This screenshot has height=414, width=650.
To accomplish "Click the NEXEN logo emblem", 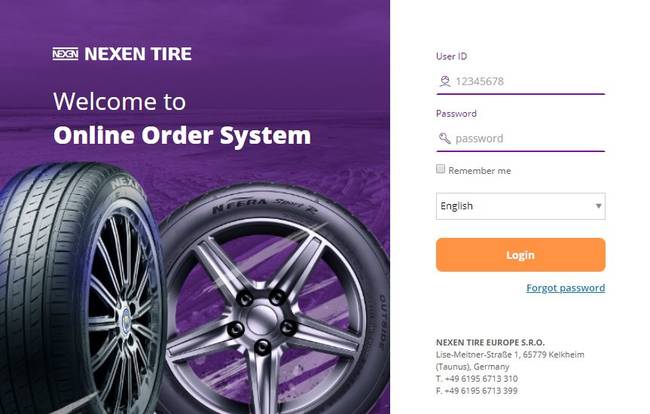I will tap(65, 54).
